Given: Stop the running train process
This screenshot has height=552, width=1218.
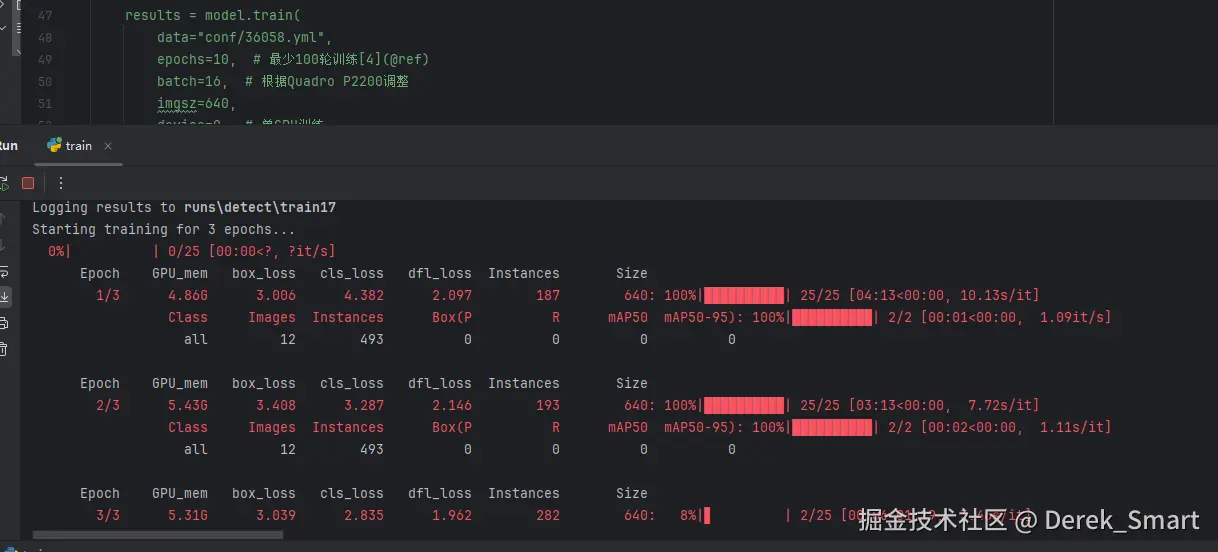Looking at the screenshot, I should point(28,183).
